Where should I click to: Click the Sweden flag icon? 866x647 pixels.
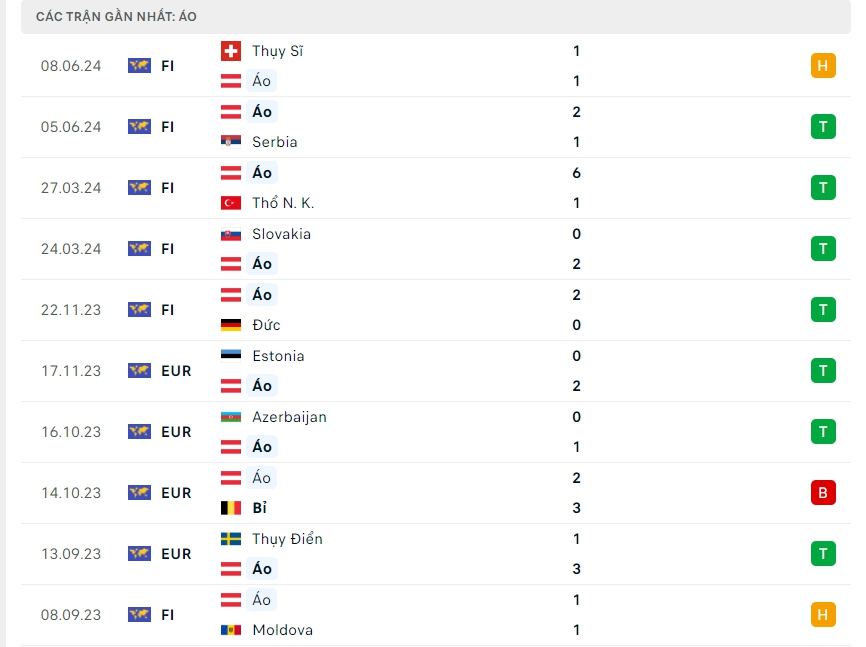[x=230, y=539]
